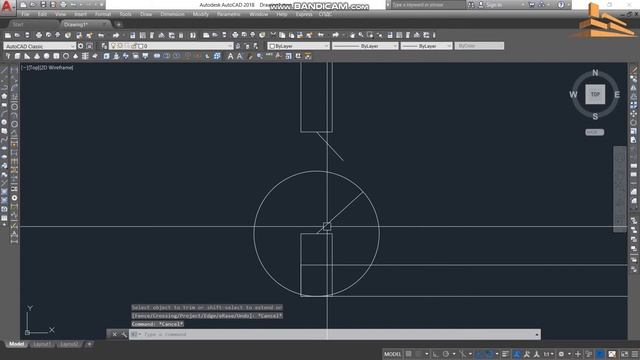Image resolution: width=640 pixels, height=360 pixels.
Task: Add a new drawing tab
Action: pyautogui.click(x=118, y=24)
